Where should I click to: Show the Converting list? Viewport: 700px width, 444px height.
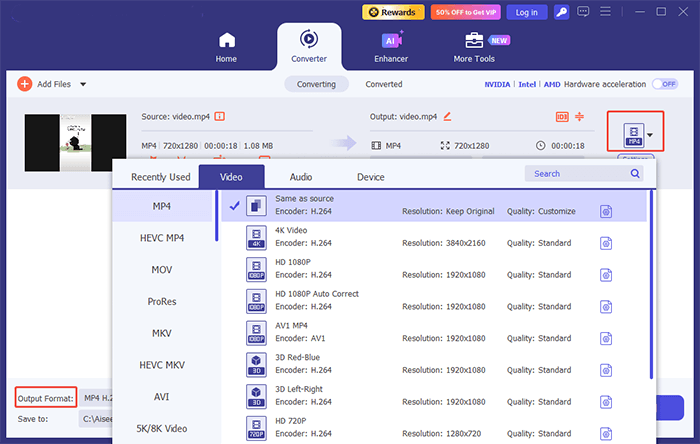(x=317, y=84)
